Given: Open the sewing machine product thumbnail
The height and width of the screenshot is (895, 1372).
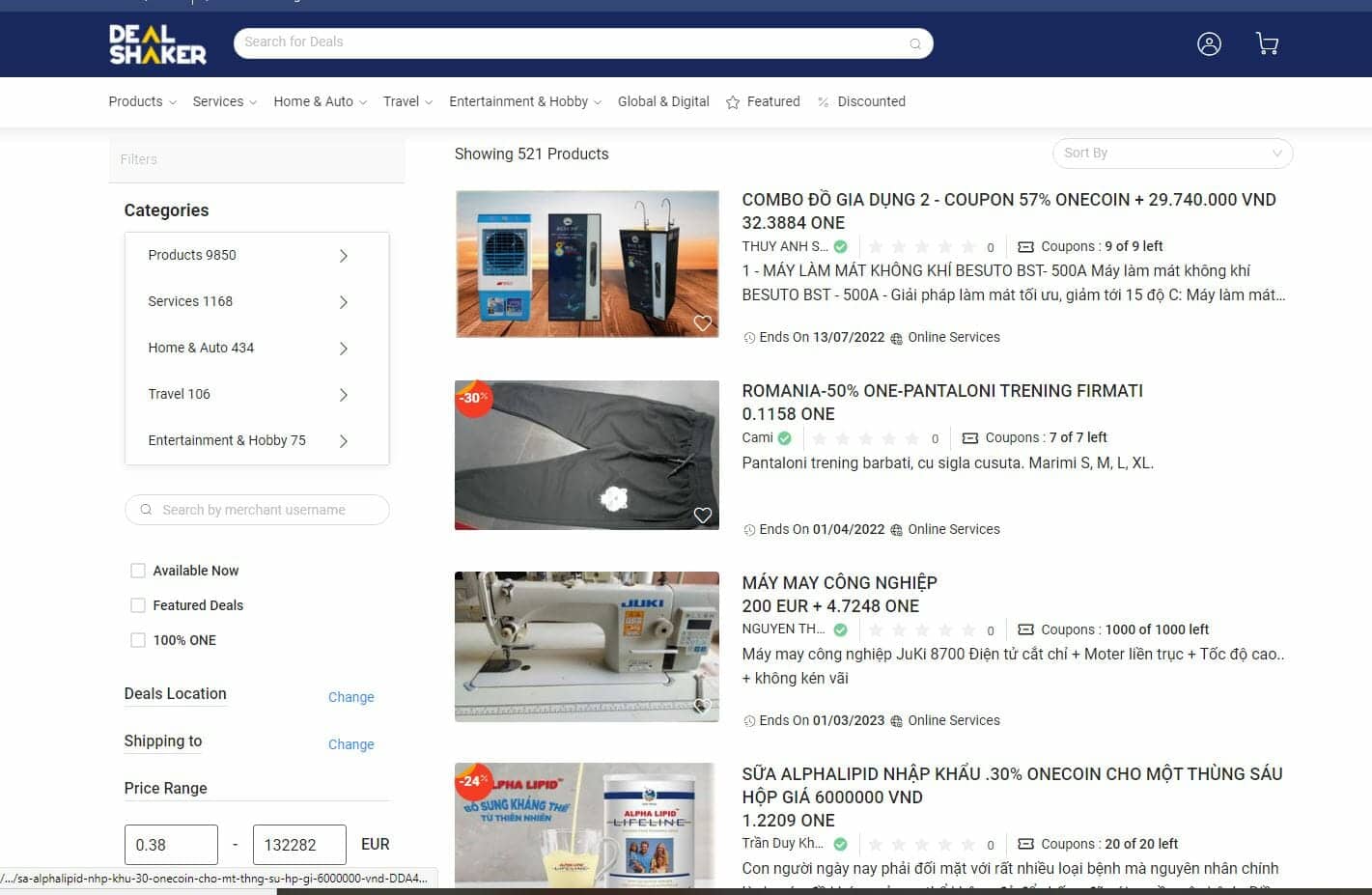Looking at the screenshot, I should point(586,646).
